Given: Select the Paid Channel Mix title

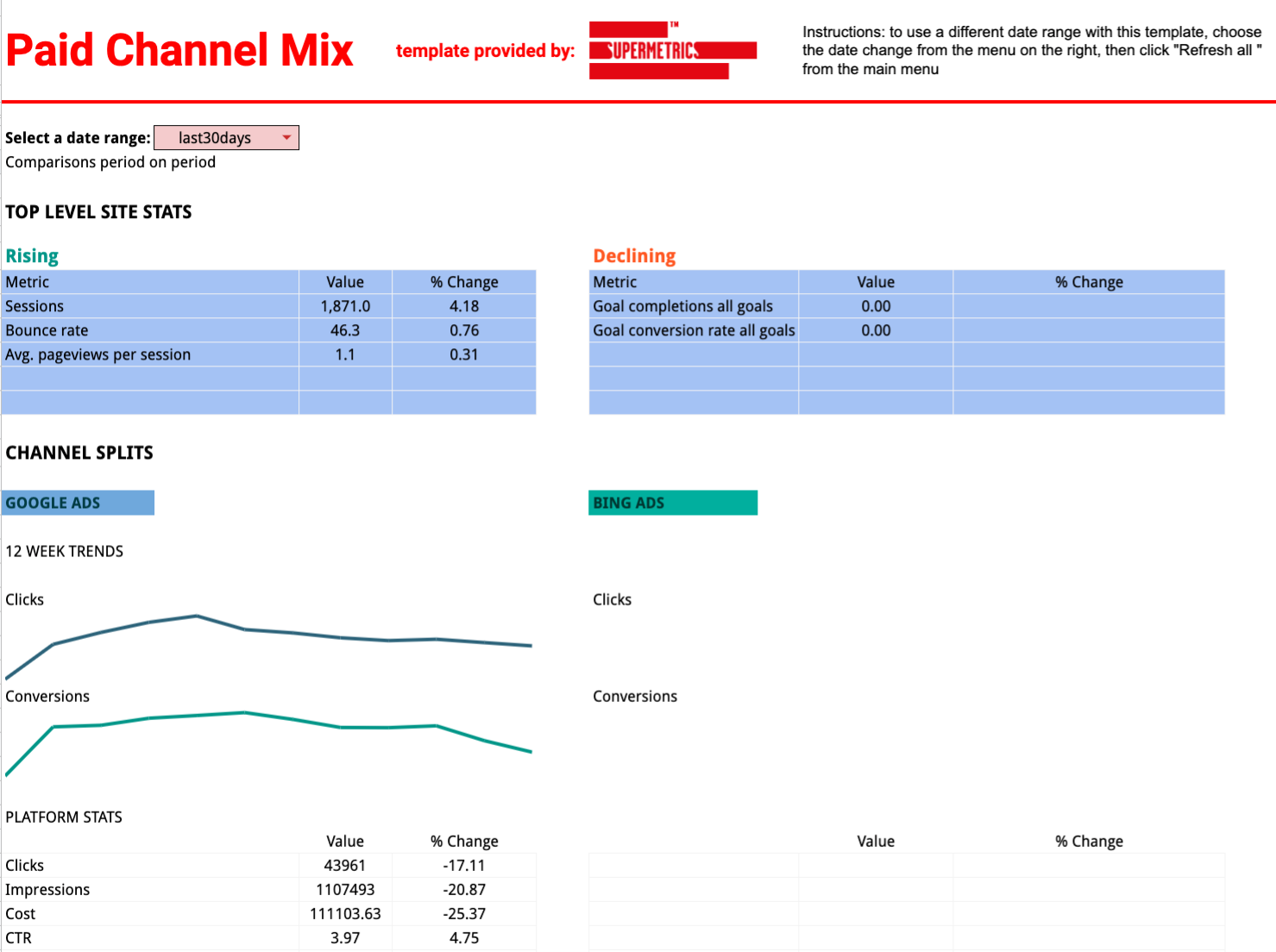Looking at the screenshot, I should pos(179,50).
